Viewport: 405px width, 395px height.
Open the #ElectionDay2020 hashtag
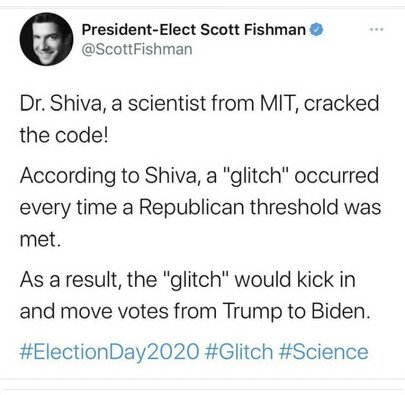tap(109, 352)
